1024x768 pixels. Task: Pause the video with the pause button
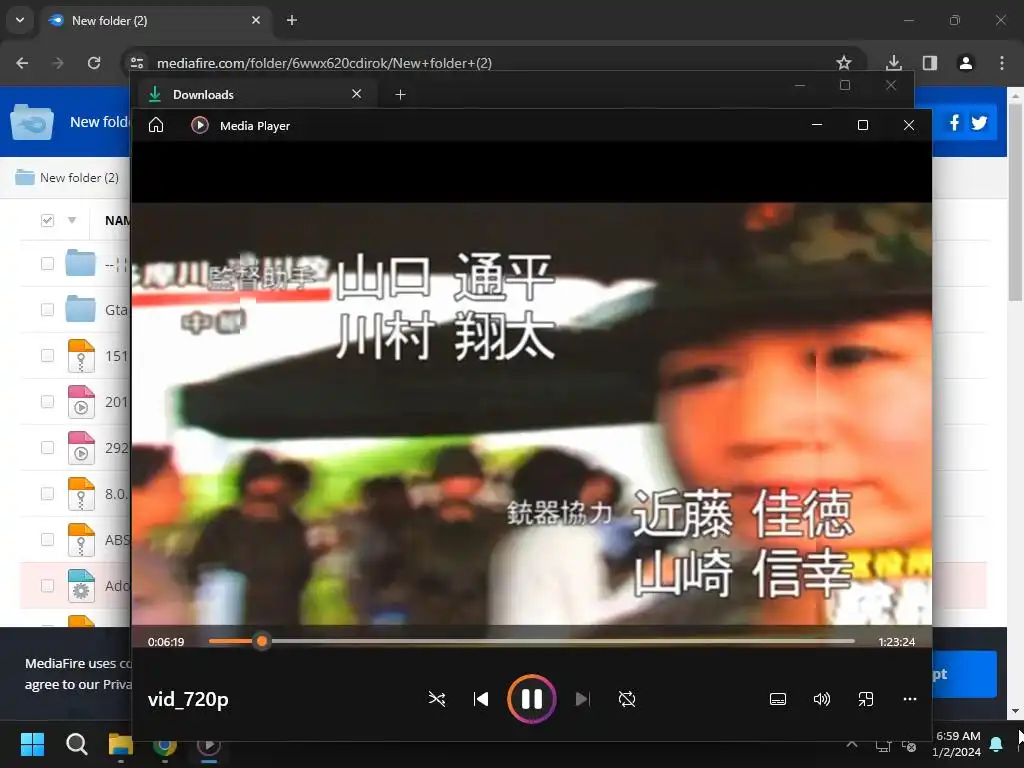(531, 699)
